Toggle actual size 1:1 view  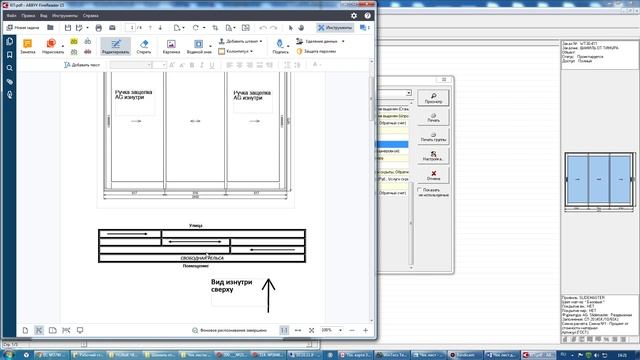(x=284, y=330)
